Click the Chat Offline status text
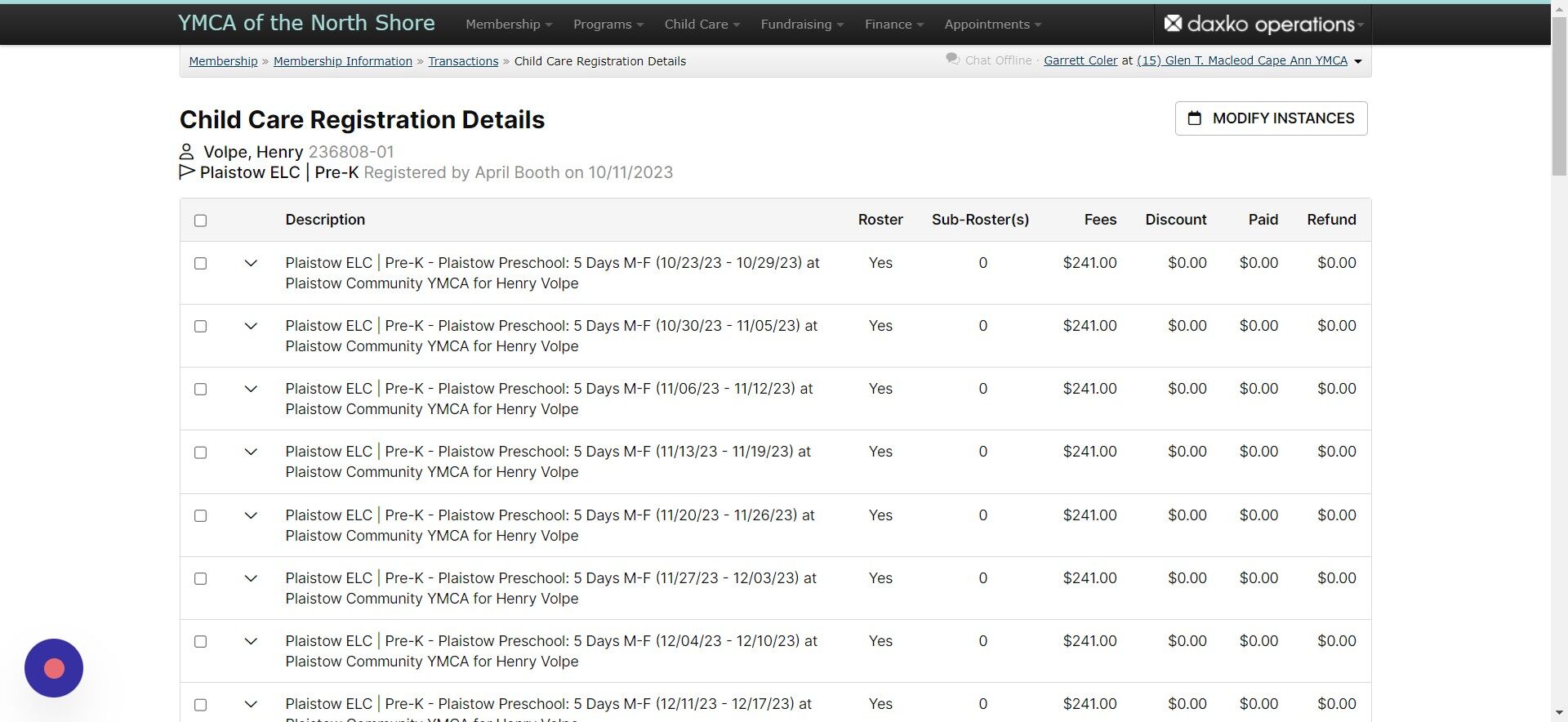The height and width of the screenshot is (722, 1568). [x=998, y=60]
